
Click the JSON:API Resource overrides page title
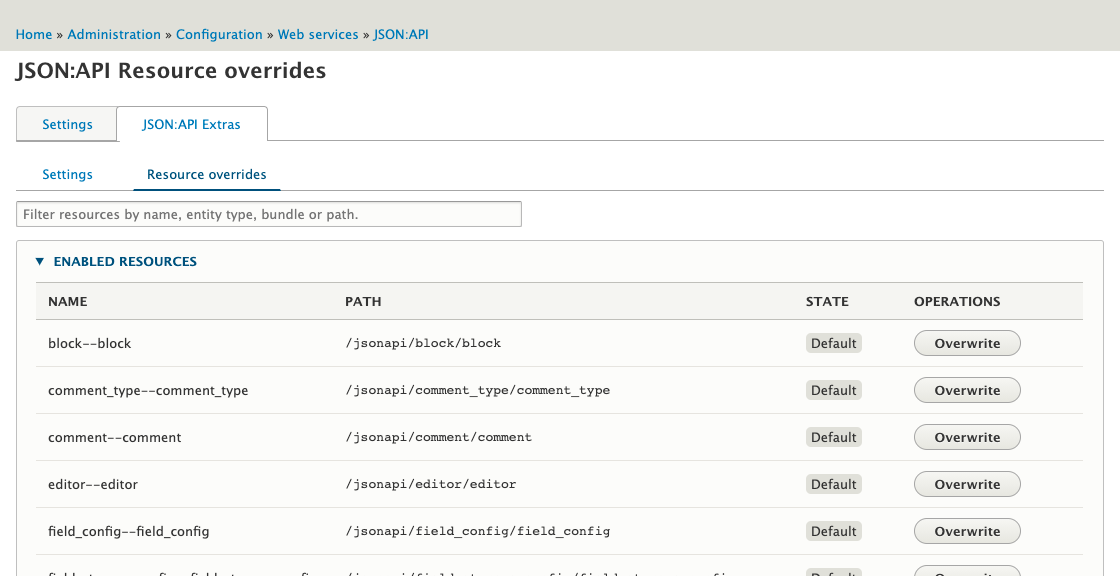[171, 71]
